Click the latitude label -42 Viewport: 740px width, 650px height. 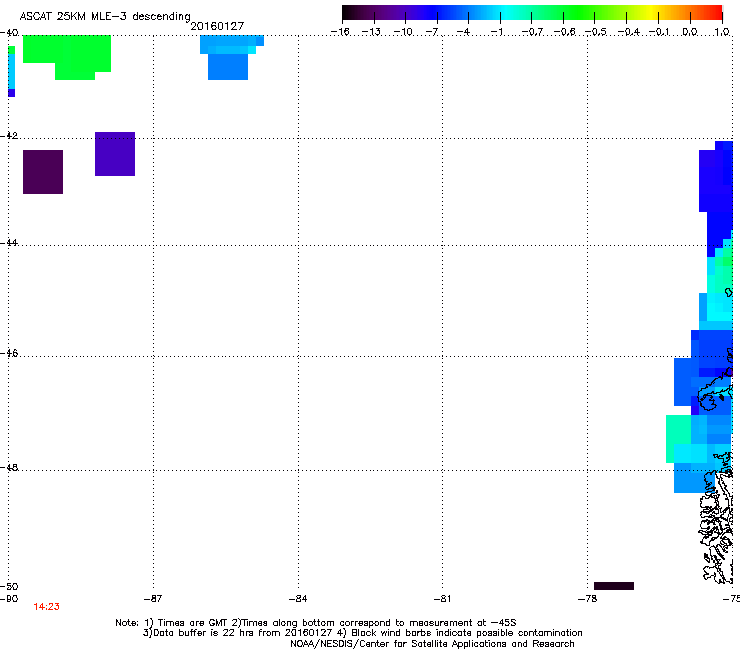9,135
